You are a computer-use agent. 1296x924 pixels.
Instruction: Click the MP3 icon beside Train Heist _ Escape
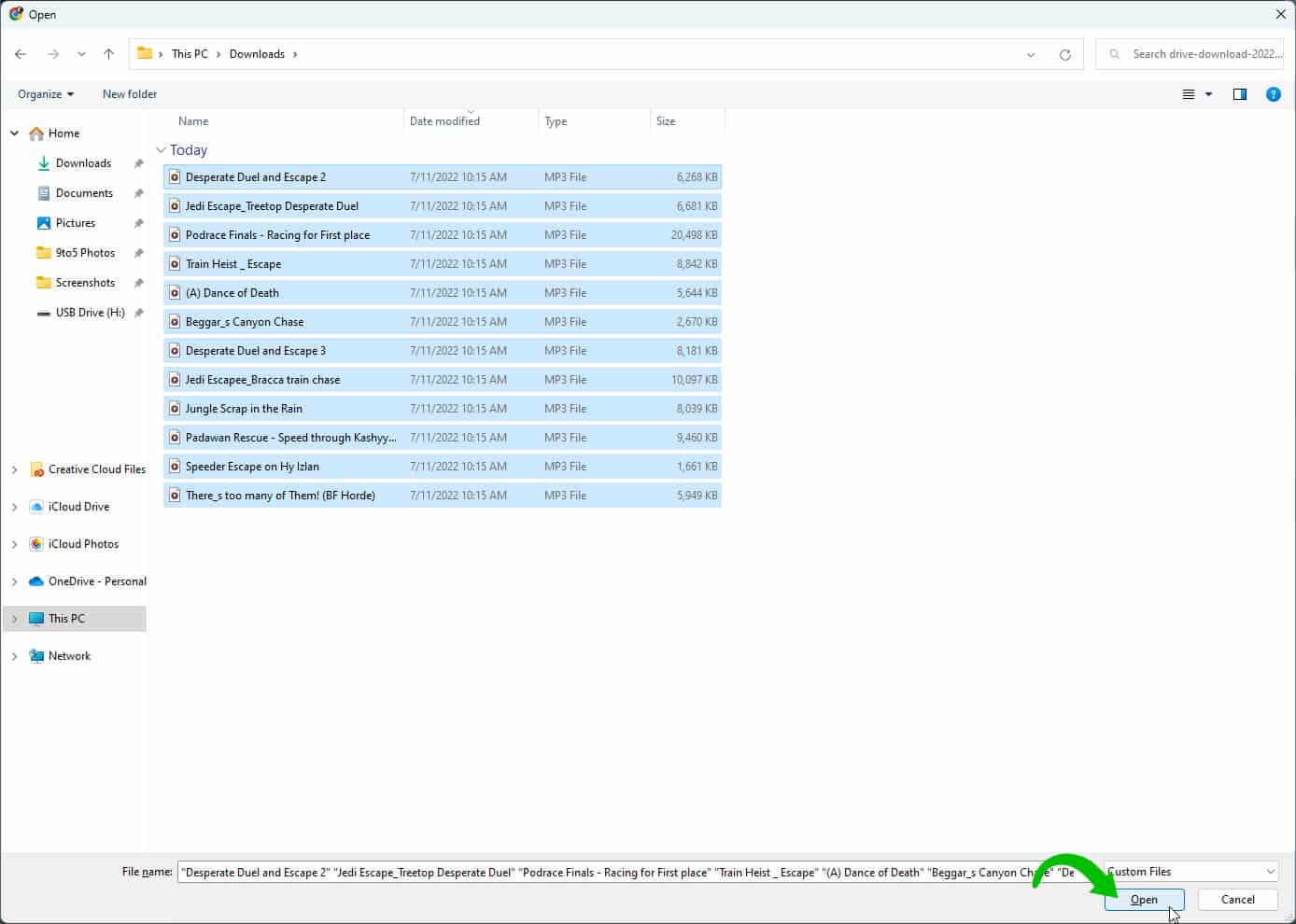point(175,263)
